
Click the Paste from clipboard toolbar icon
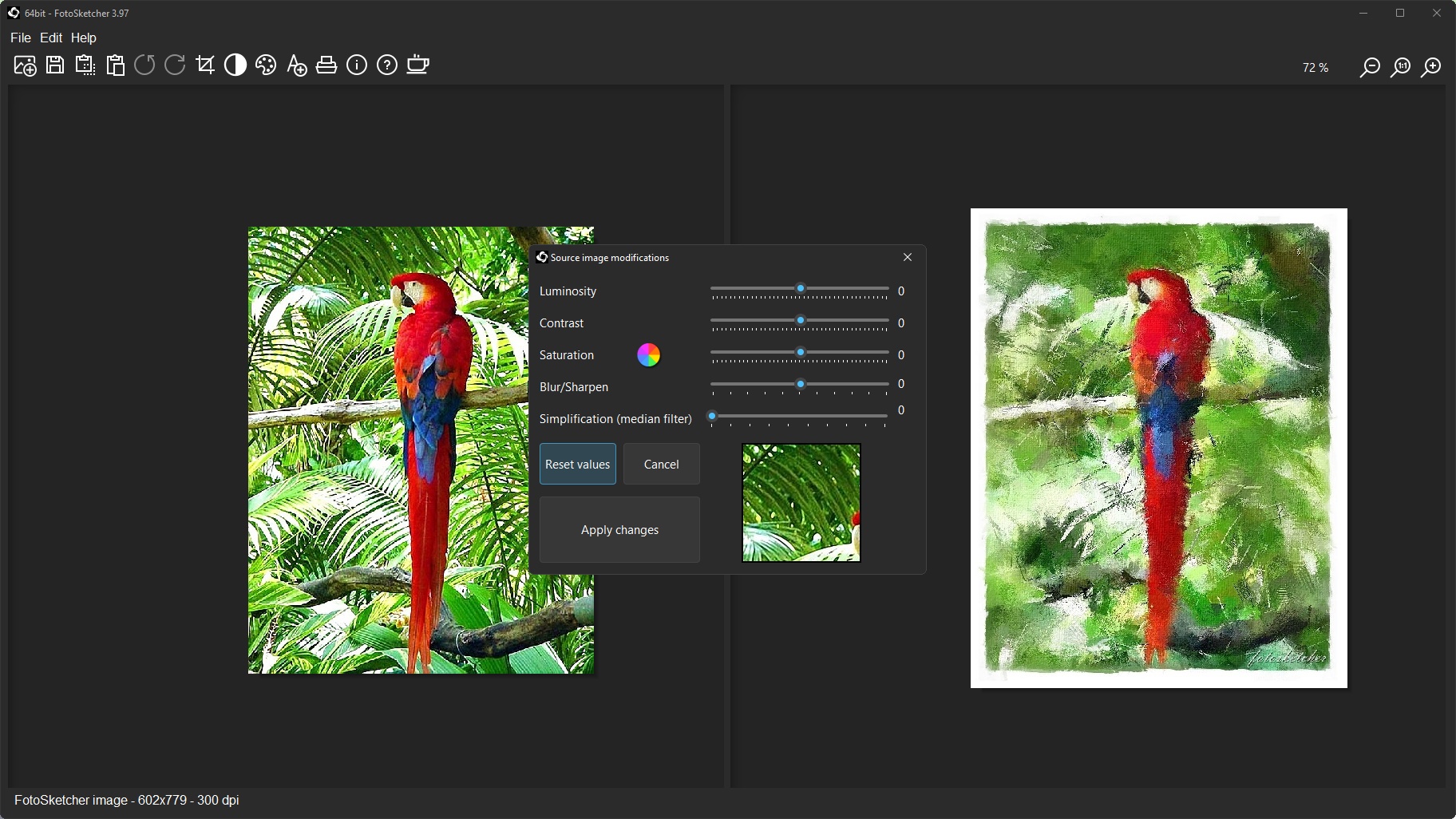point(116,65)
